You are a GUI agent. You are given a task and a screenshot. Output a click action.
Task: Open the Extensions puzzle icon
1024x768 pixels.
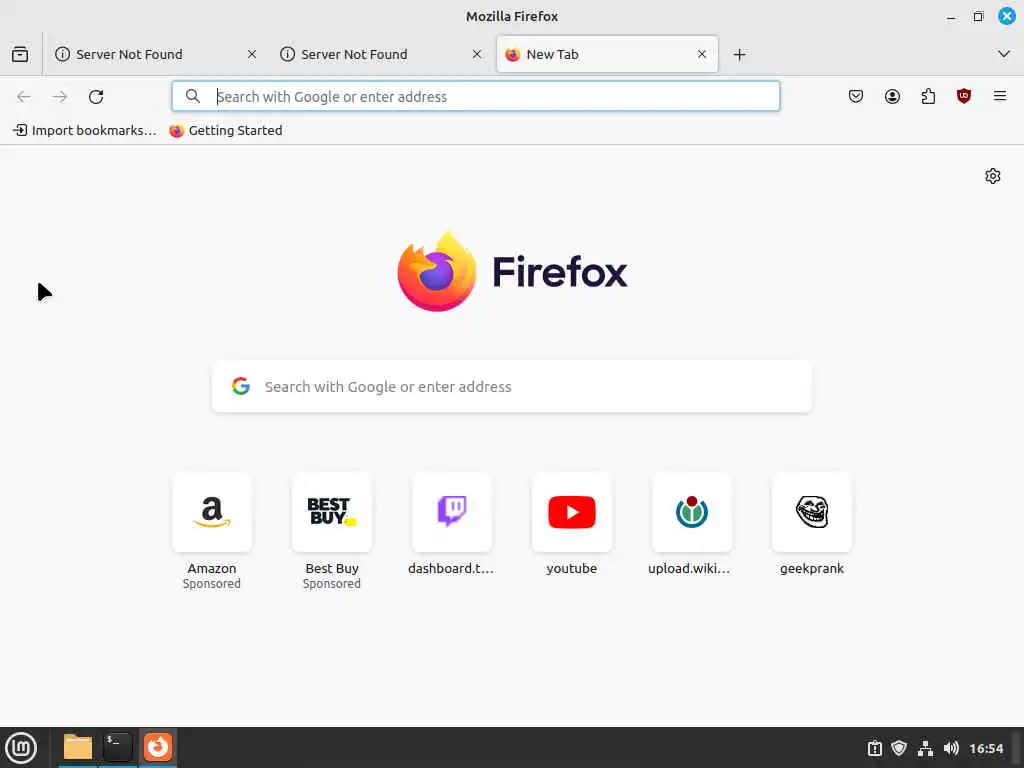coord(928,97)
